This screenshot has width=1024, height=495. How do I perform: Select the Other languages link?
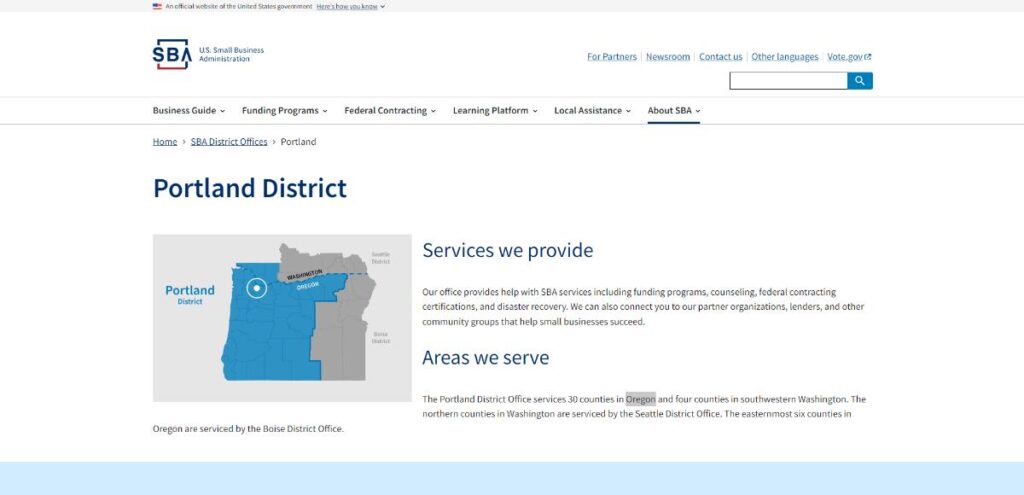784,57
